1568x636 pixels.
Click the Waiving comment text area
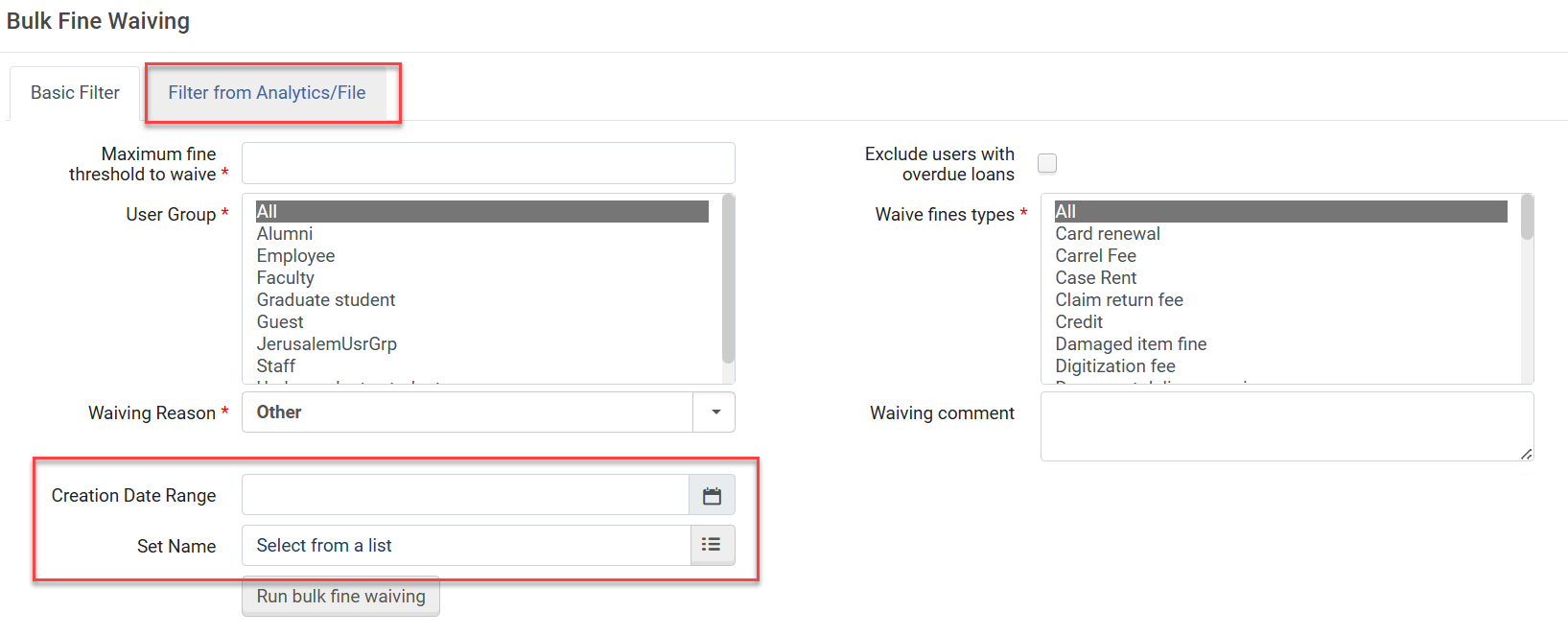pyautogui.click(x=1287, y=426)
